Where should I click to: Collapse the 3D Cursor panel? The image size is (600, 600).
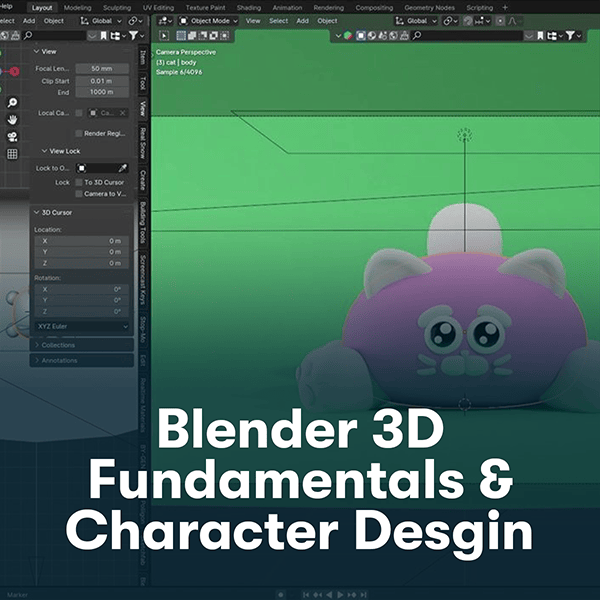(x=37, y=212)
